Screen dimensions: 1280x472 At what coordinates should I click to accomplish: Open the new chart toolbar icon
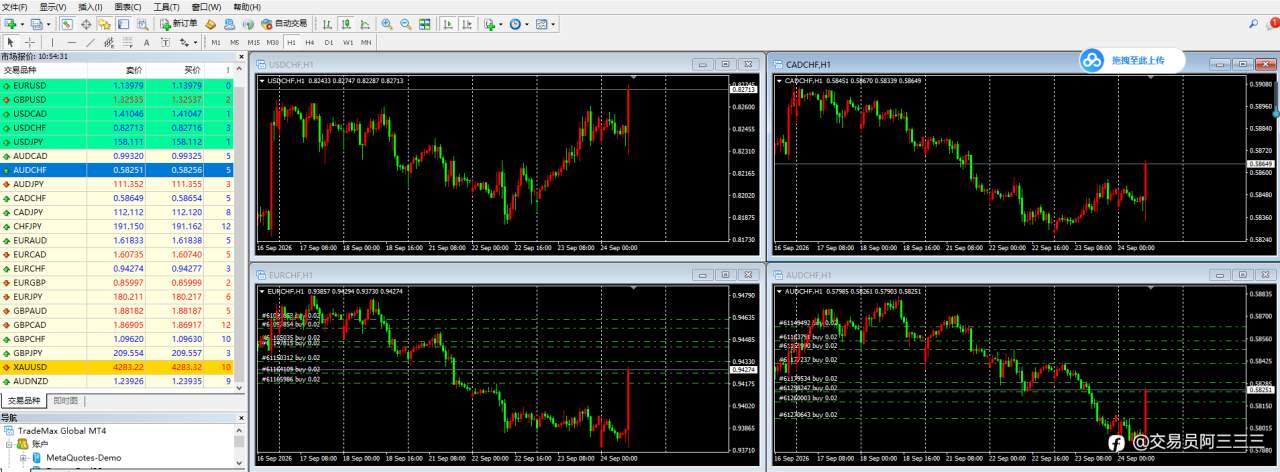point(10,23)
